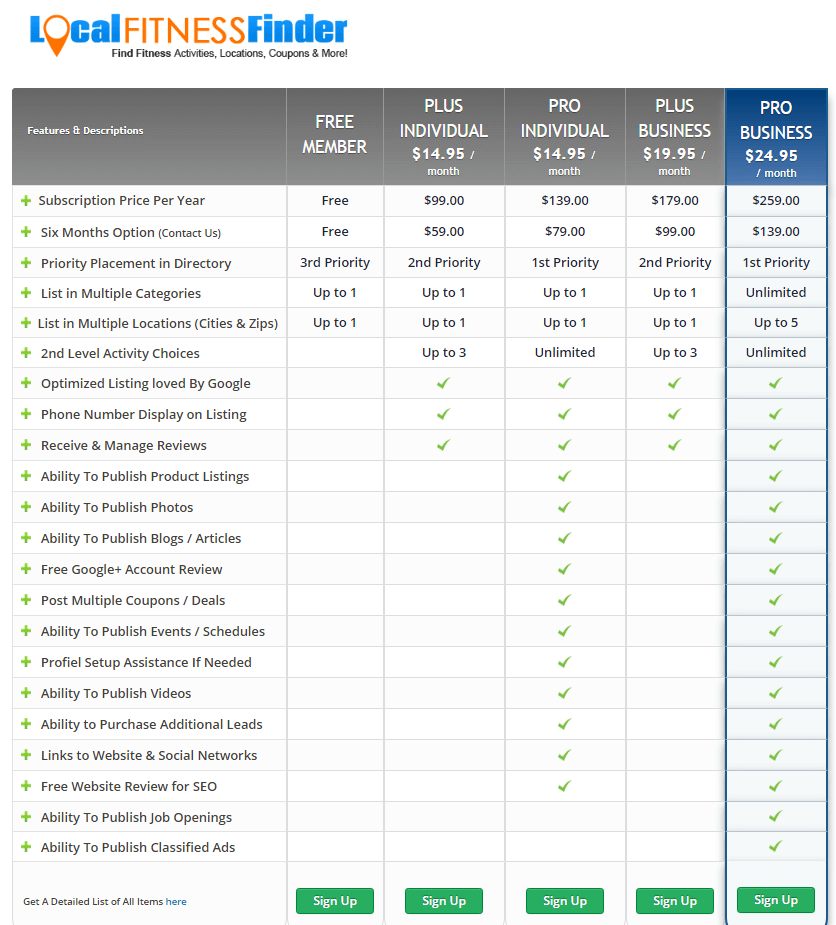The height and width of the screenshot is (925, 836).
Task: Click the LocalFitnessFinder logo
Action: [x=188, y=36]
